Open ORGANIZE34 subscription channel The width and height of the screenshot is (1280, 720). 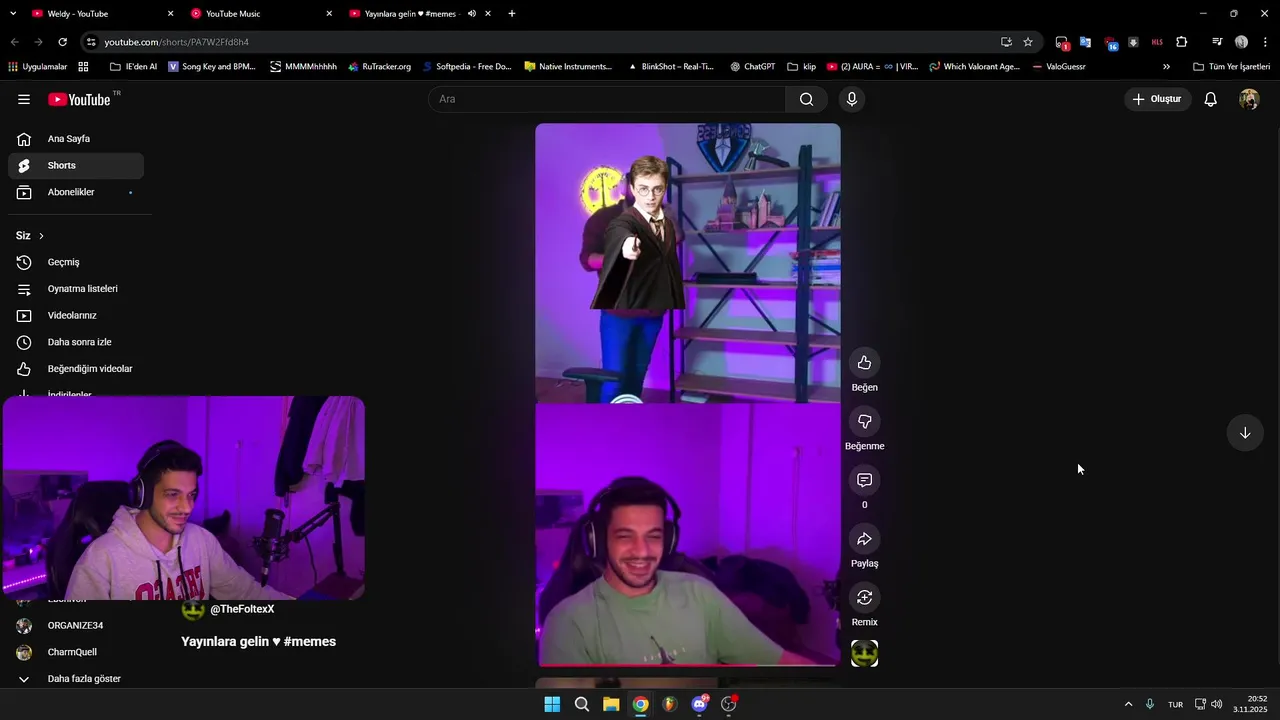[76, 626]
